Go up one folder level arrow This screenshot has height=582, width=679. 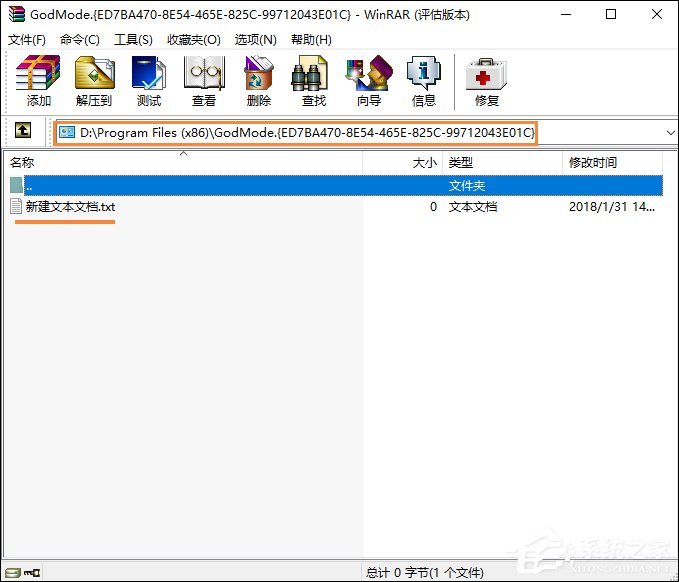click(x=23, y=130)
